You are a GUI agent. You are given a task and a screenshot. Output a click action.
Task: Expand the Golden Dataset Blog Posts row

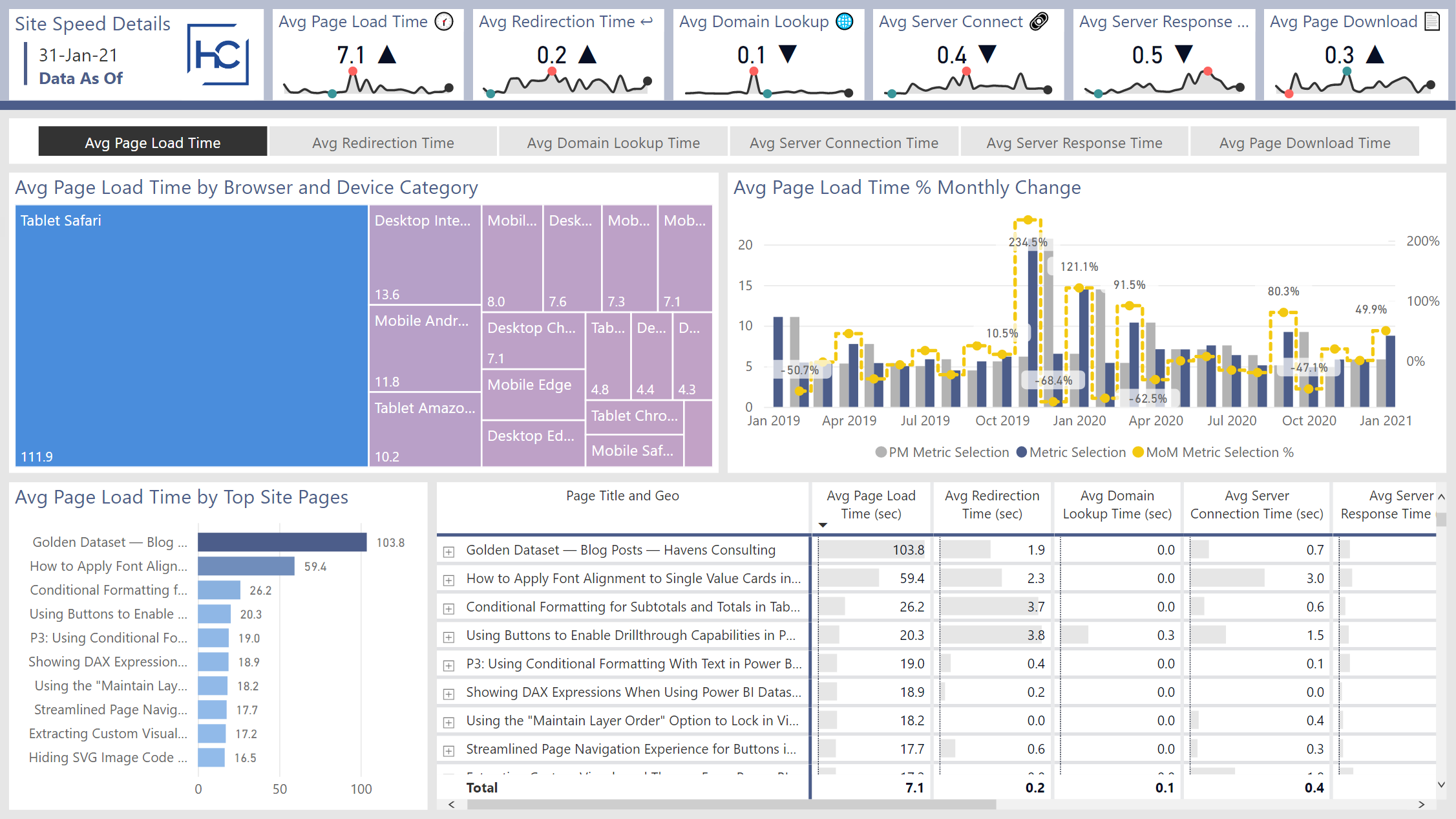pyautogui.click(x=448, y=551)
